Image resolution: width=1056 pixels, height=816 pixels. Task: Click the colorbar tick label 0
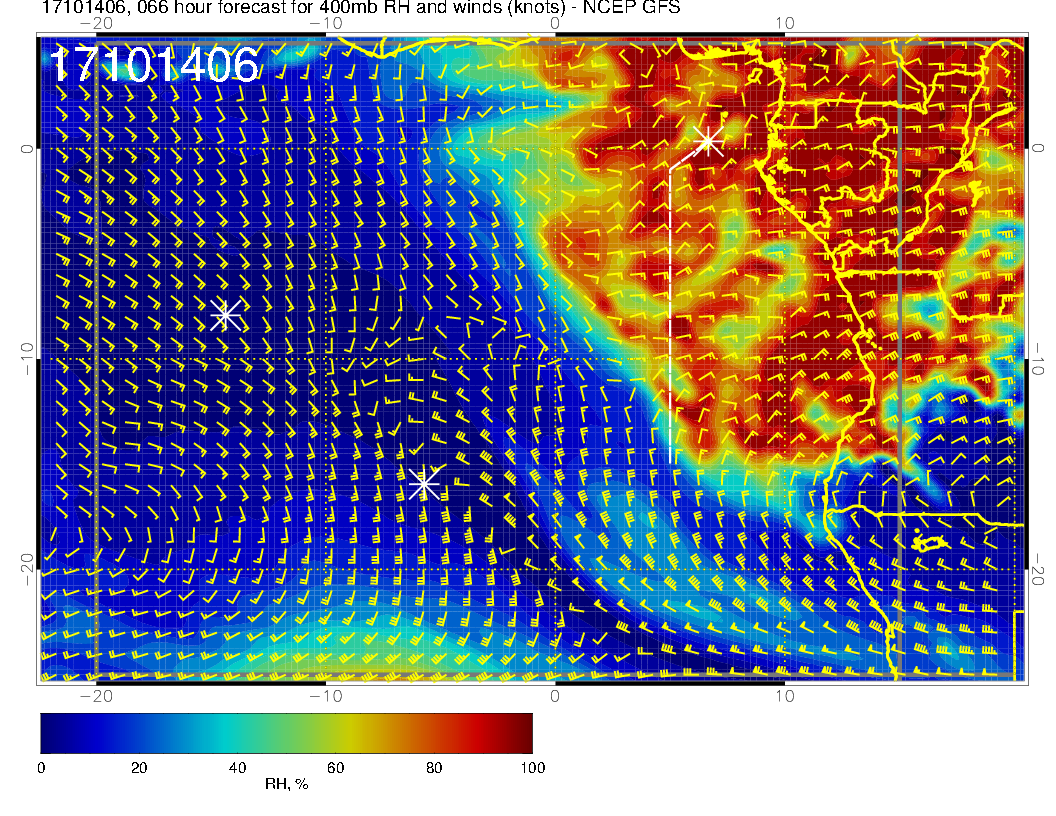pos(41,768)
